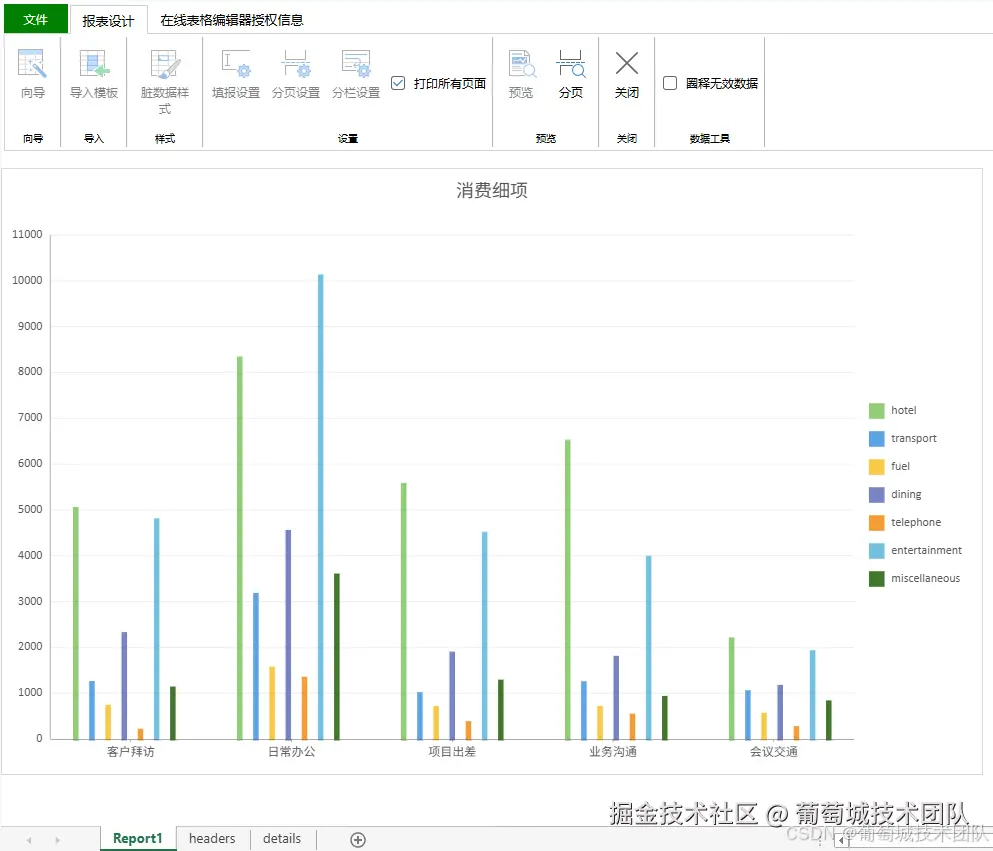This screenshot has height=851, width=993.
Task: Switch to the details sheet tab
Action: point(281,838)
